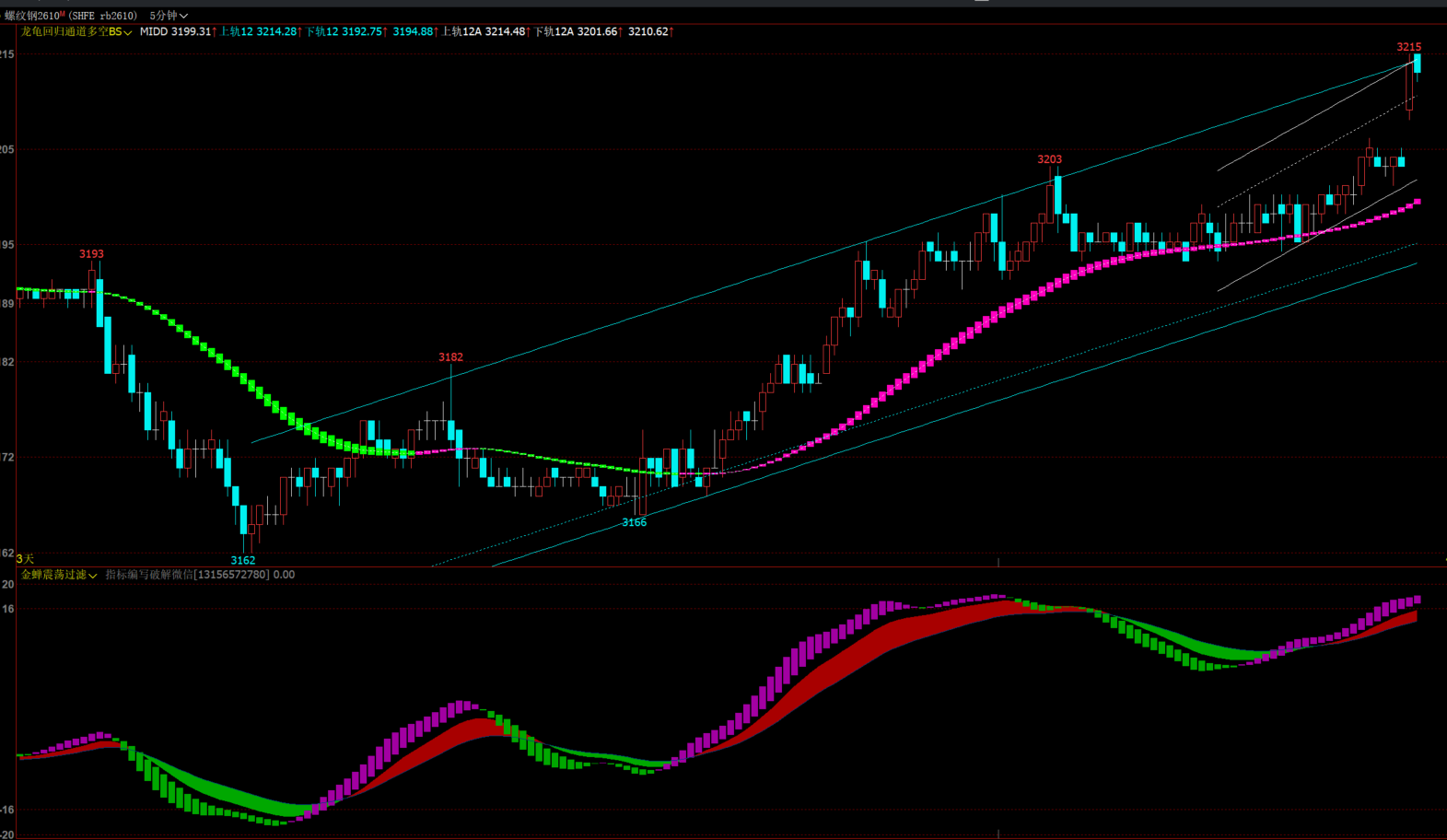Click the red M marker beside 螺纹钢2610

[63, 14]
